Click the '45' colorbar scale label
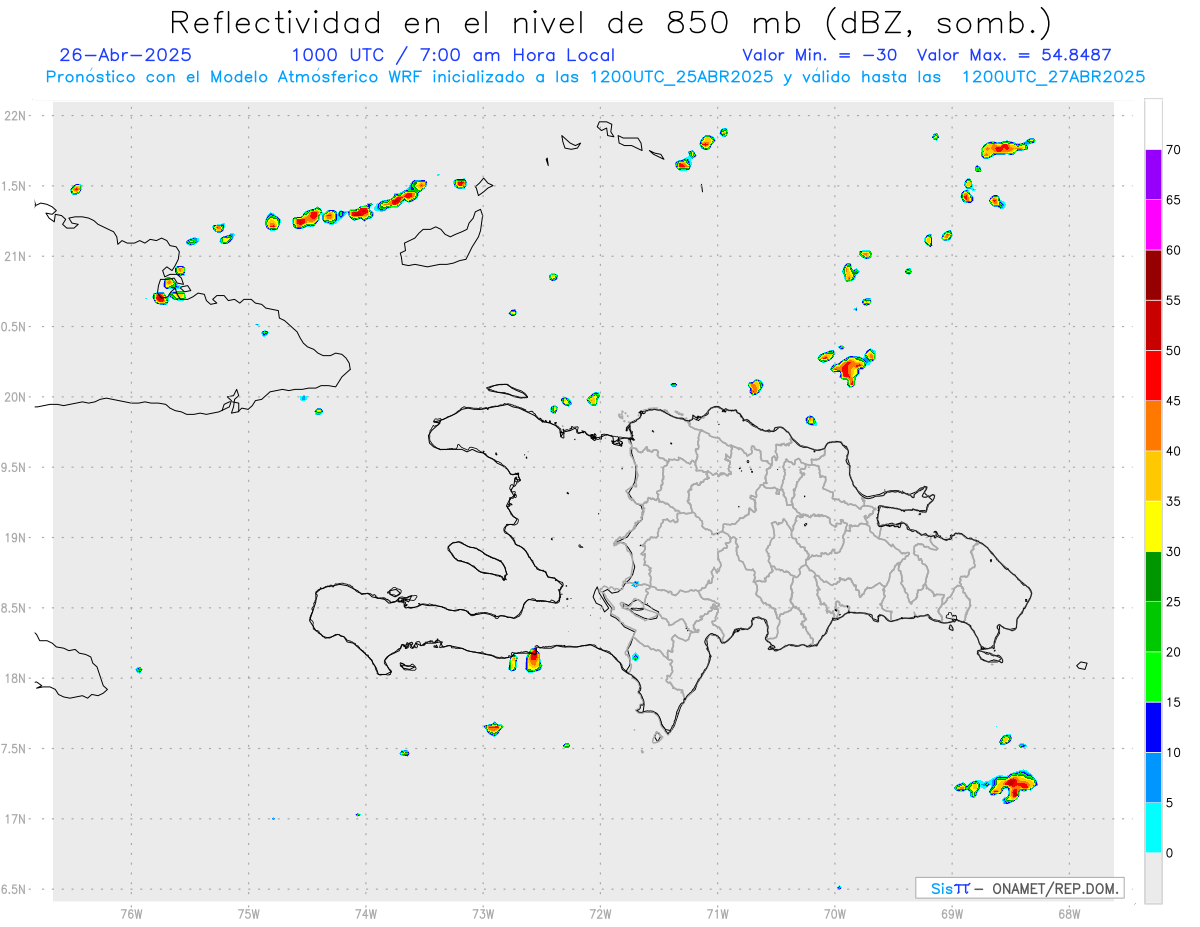 [x=1173, y=401]
